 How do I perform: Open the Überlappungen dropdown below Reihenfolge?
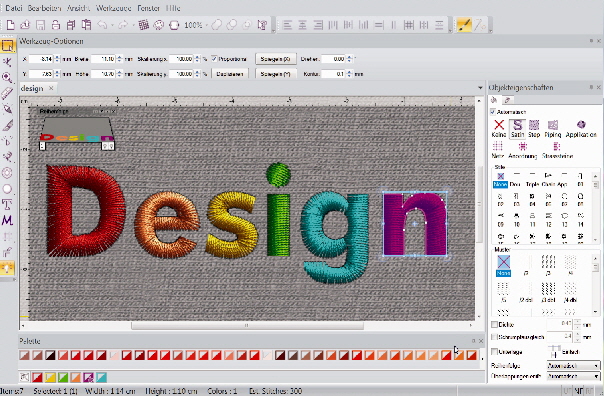(x=573, y=376)
